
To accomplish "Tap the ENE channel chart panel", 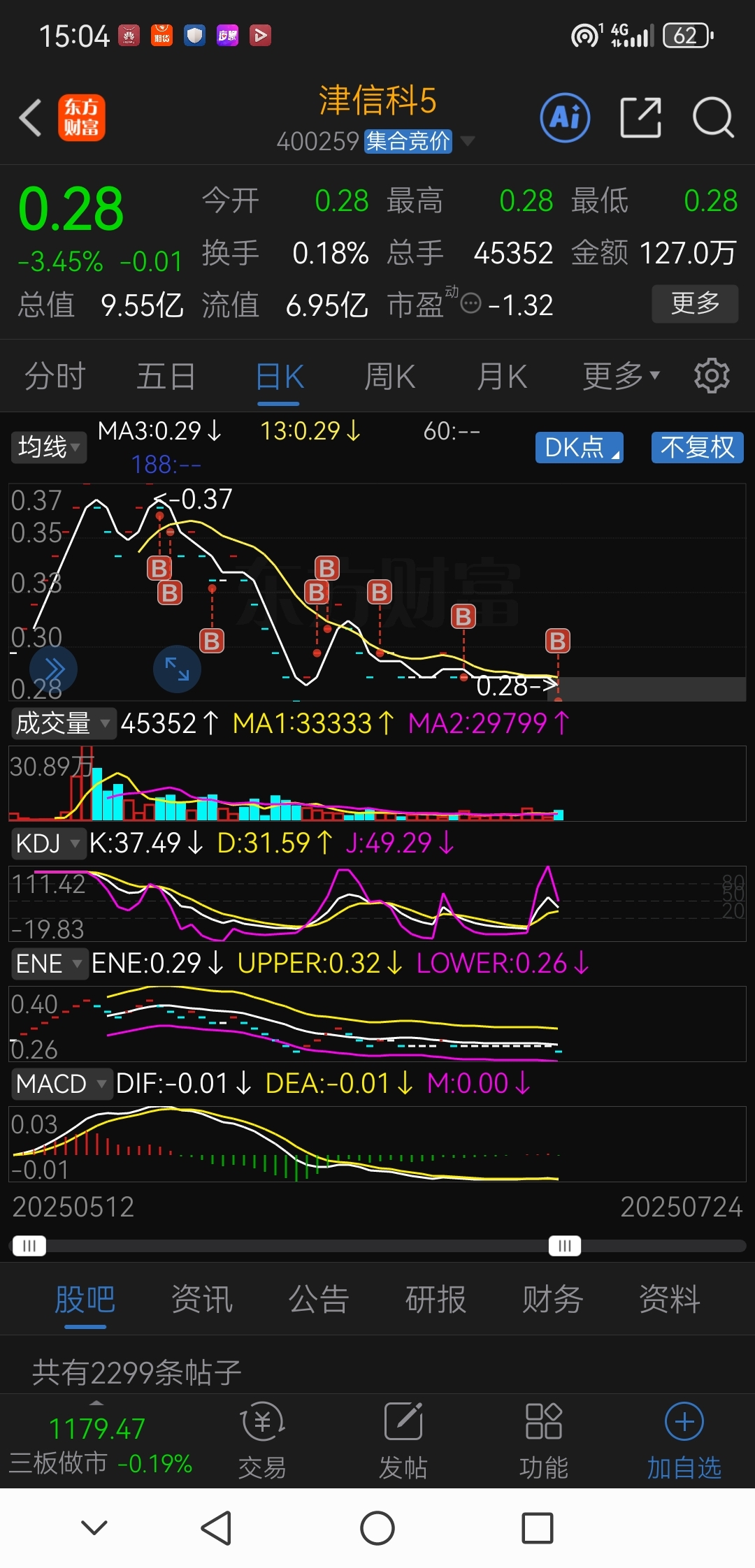I will 377,1024.
